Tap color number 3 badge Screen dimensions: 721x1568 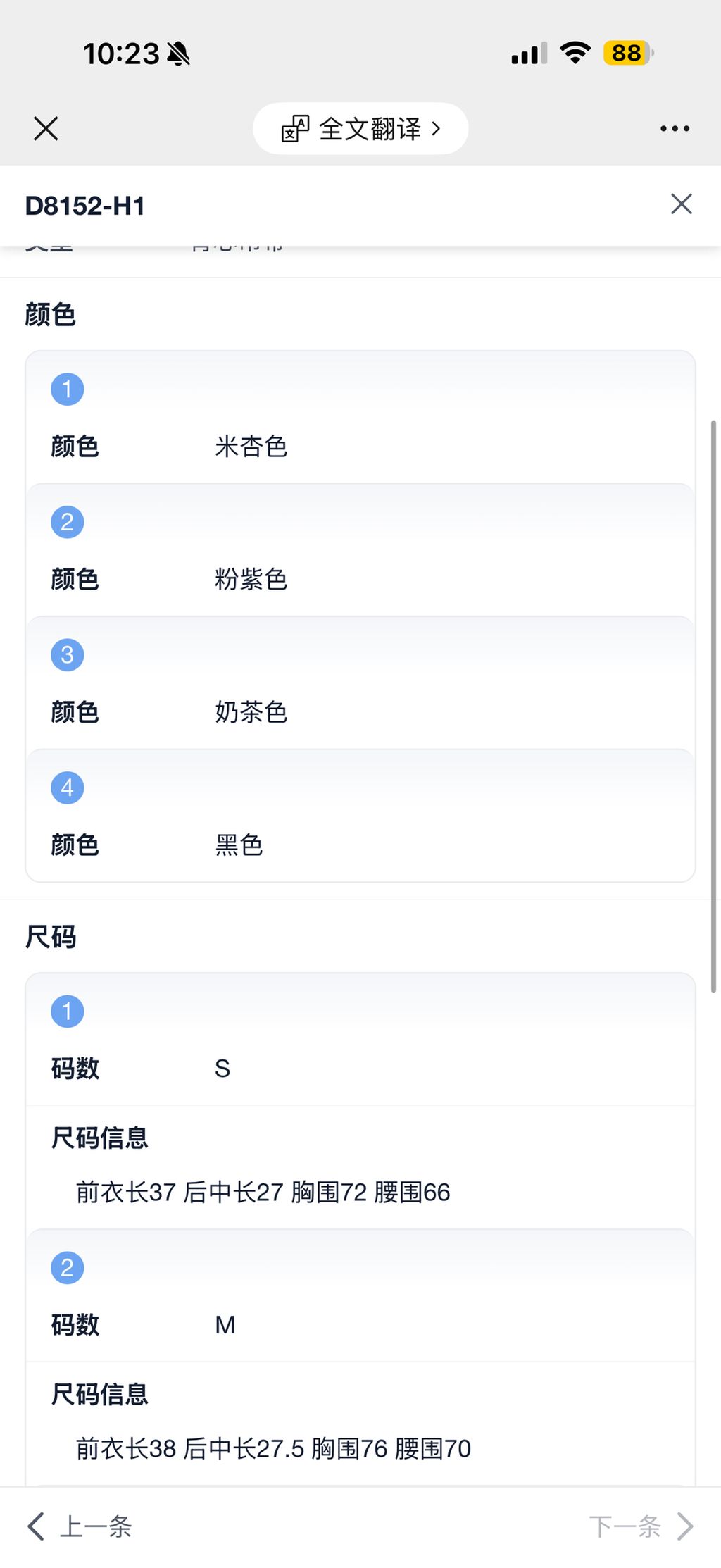coord(68,655)
